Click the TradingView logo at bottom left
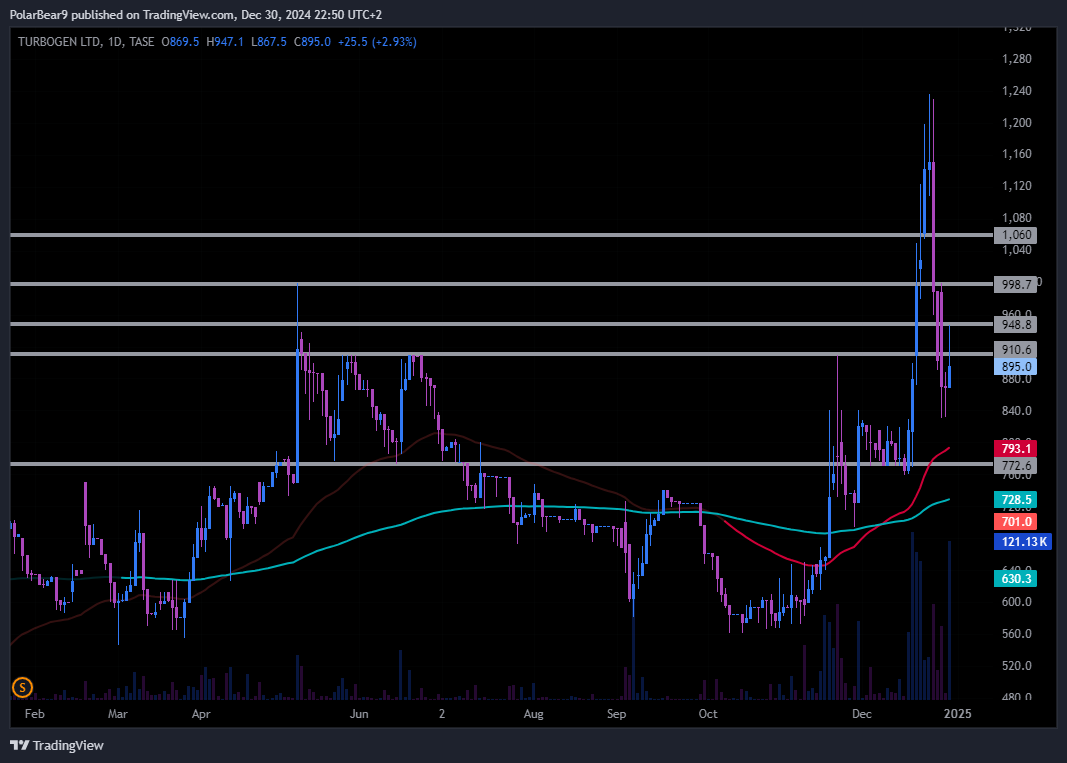Screen dimensions: 1067x763 57,745
